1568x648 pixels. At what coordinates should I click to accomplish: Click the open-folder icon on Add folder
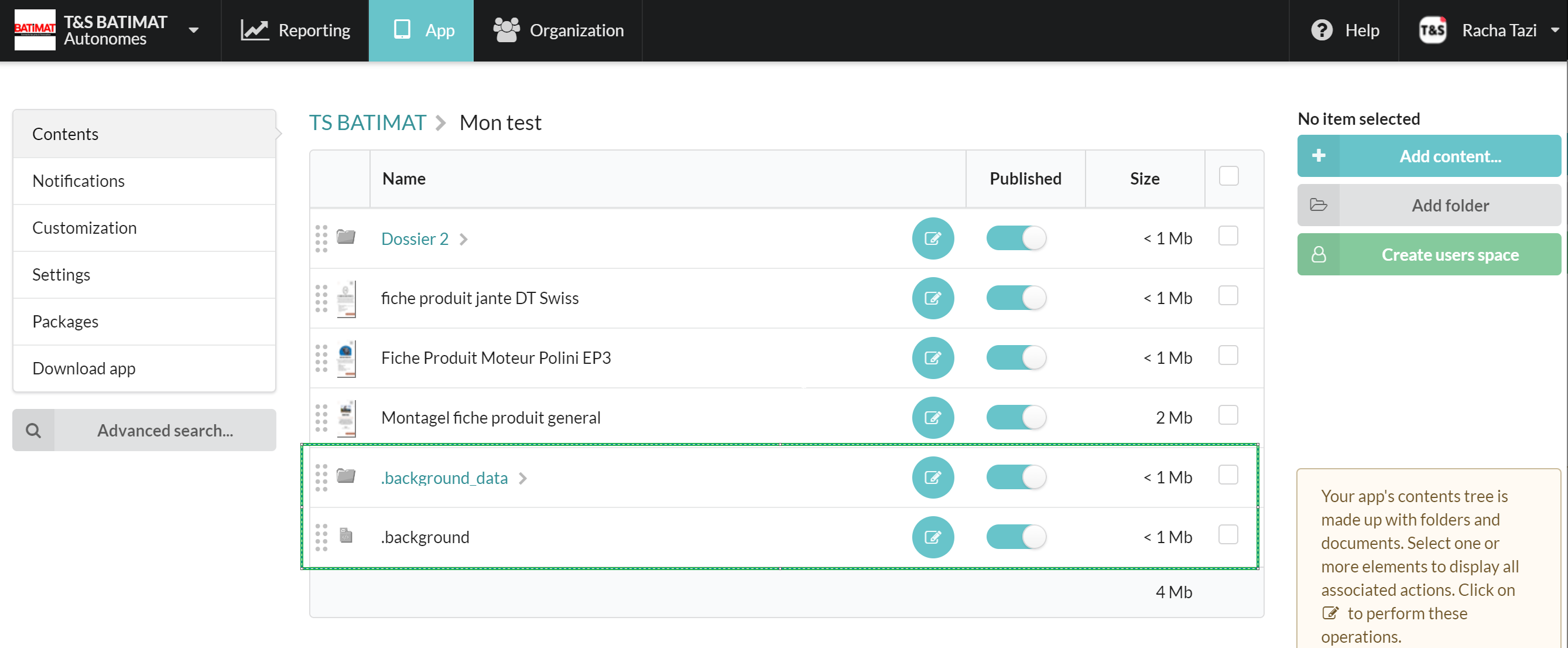[x=1319, y=205]
